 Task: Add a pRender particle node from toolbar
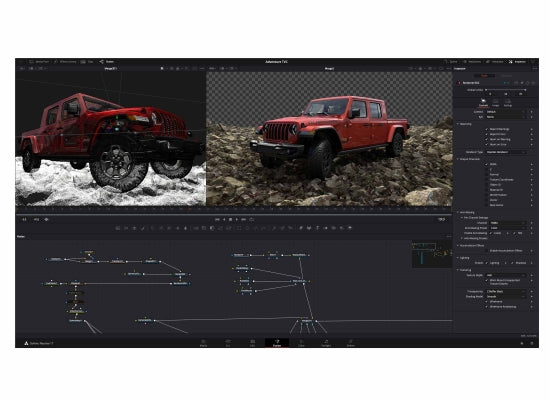click(290, 228)
